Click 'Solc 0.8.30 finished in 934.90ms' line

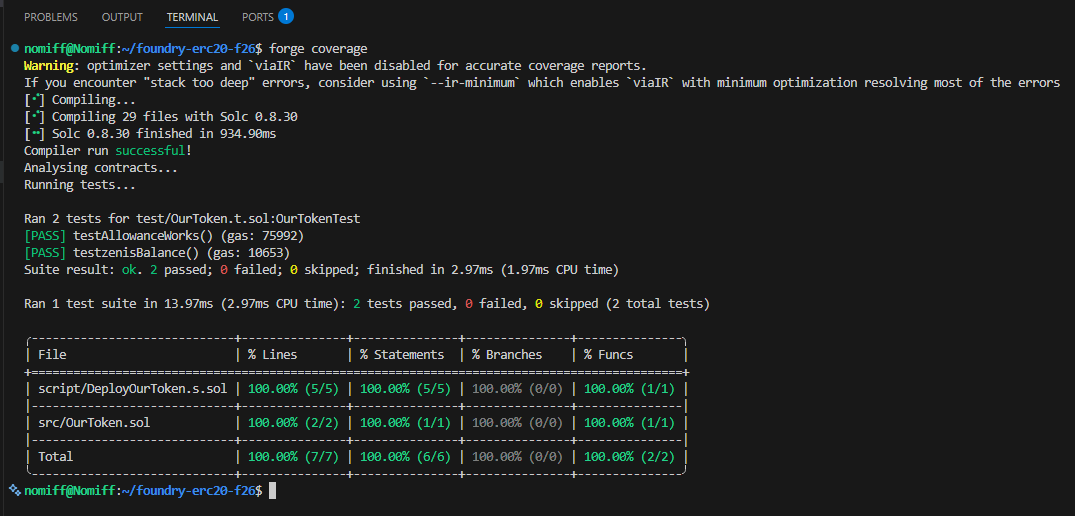150,134
